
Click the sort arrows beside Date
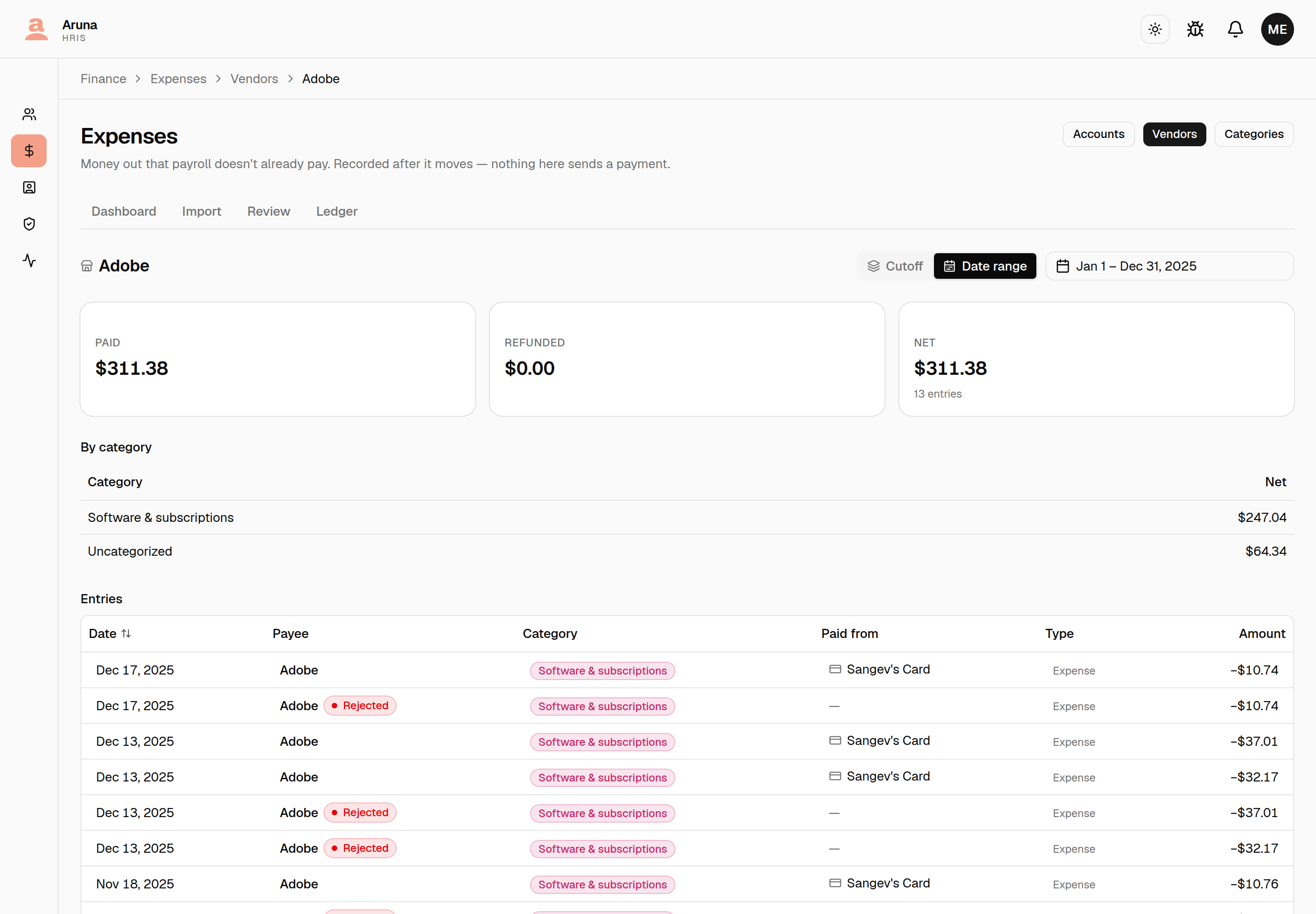tap(127, 633)
